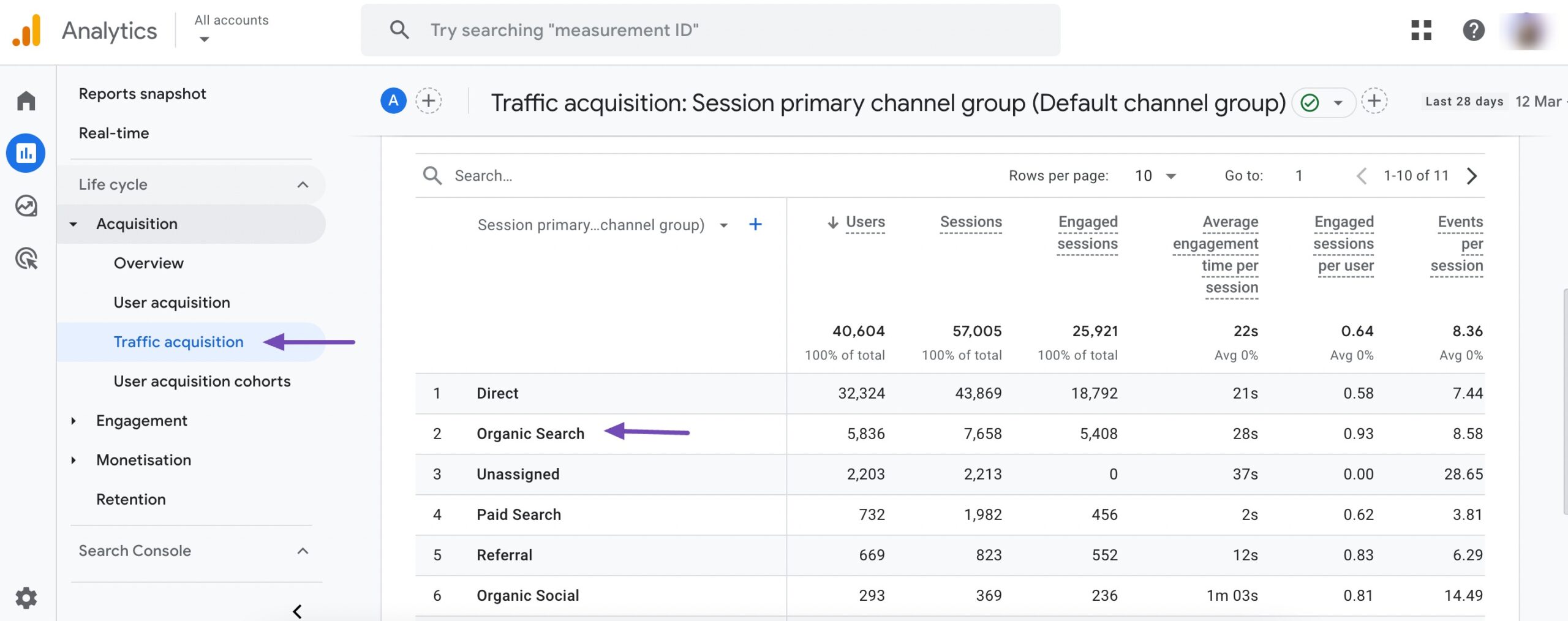
Task: Open the Advertising icon in the sidebar
Action: 26,258
